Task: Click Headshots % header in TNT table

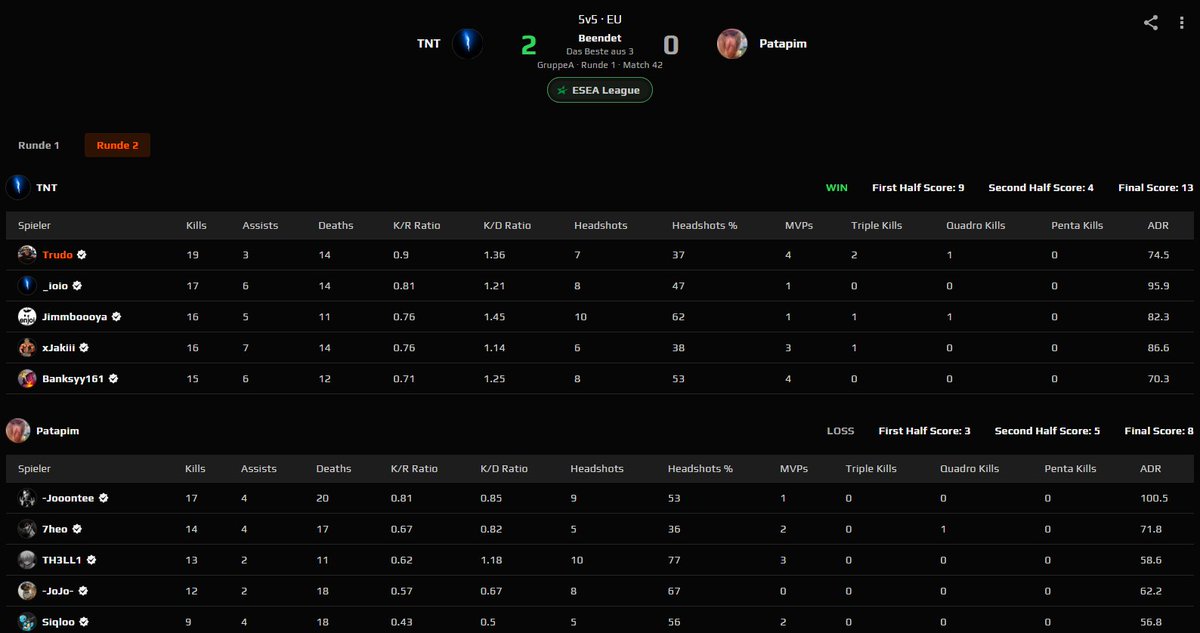Action: (704, 225)
